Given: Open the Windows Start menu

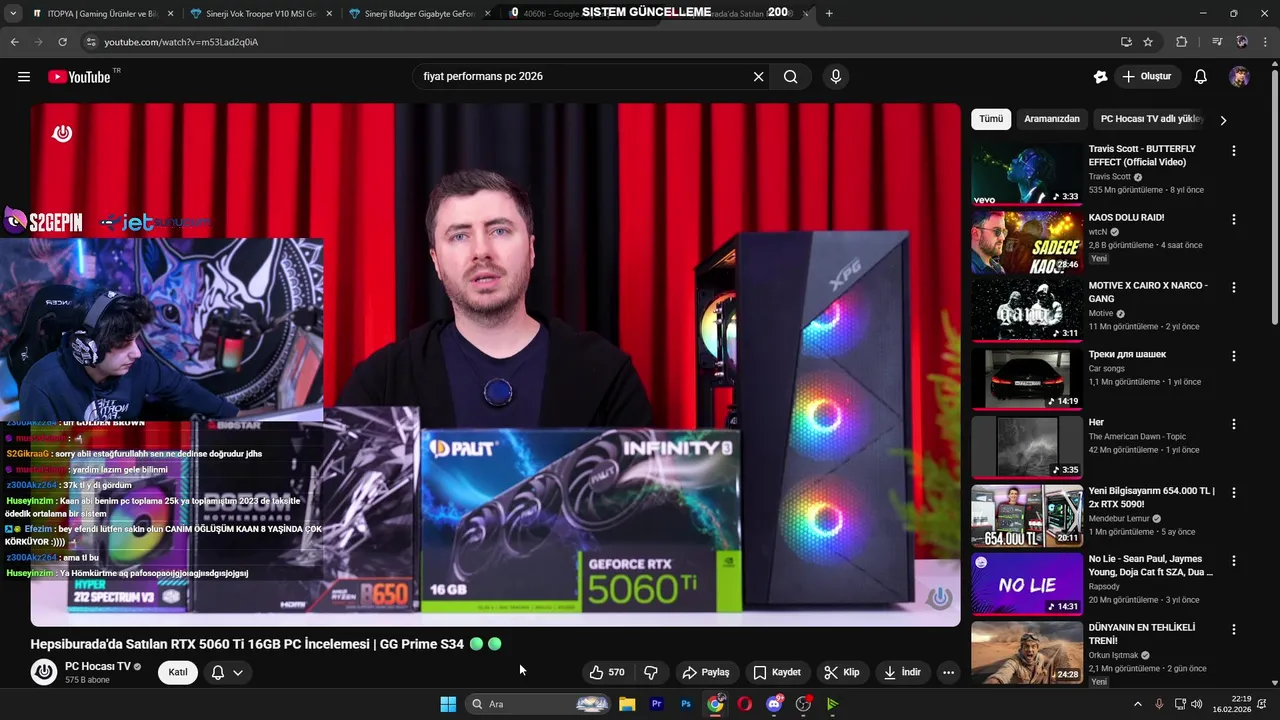Looking at the screenshot, I should [448, 704].
